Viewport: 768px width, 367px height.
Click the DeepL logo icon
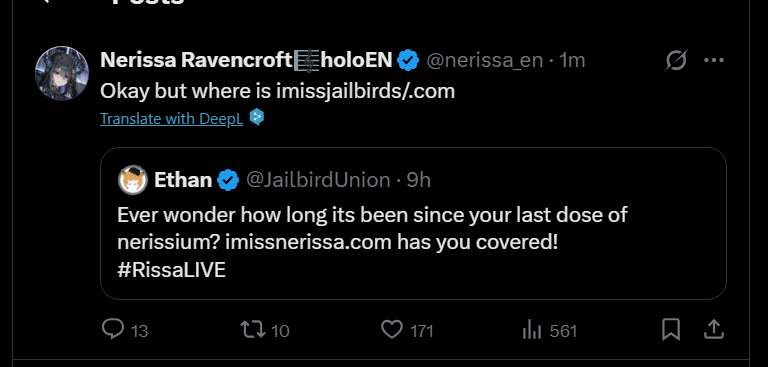point(257,117)
